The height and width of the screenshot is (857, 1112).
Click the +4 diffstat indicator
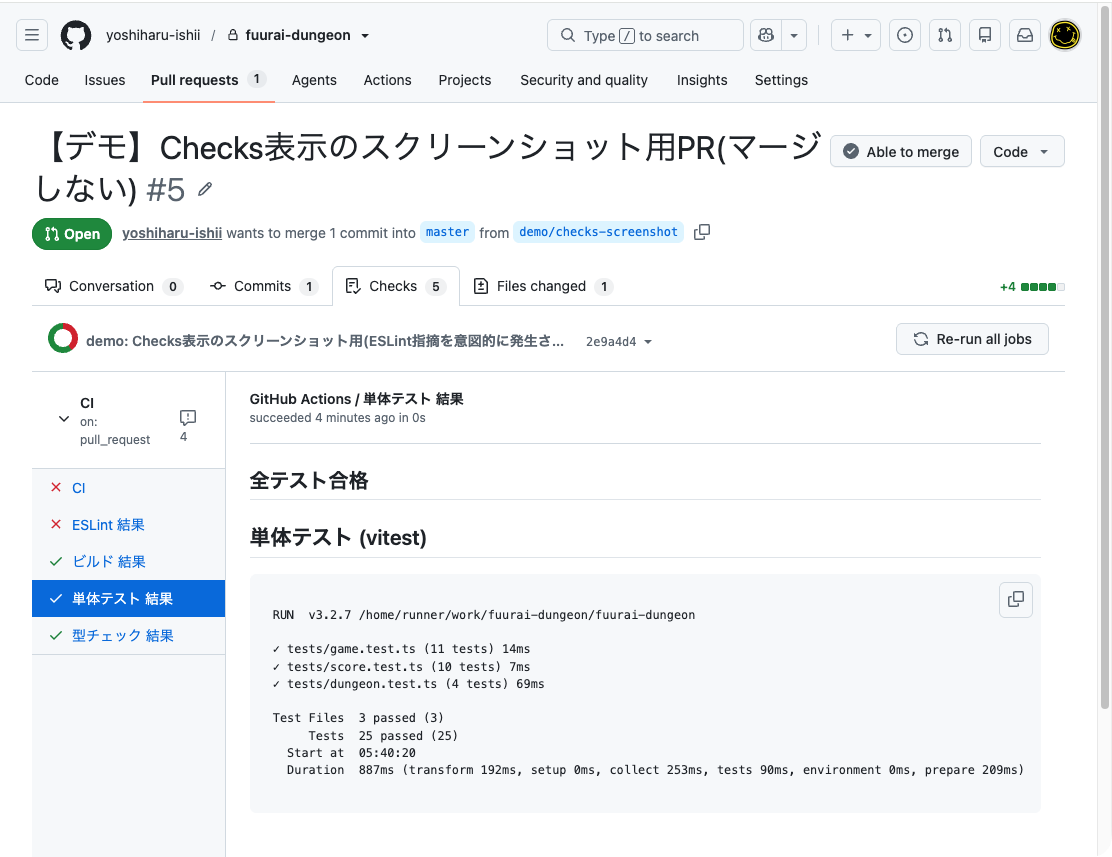tap(1032, 287)
